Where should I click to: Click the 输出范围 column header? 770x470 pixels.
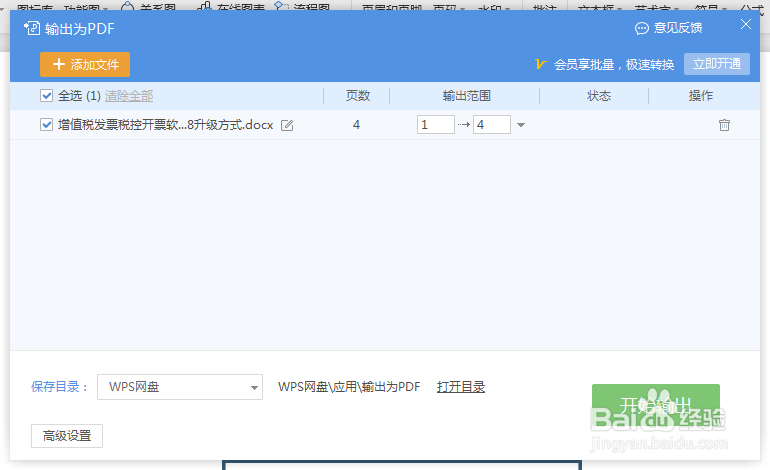[467, 96]
